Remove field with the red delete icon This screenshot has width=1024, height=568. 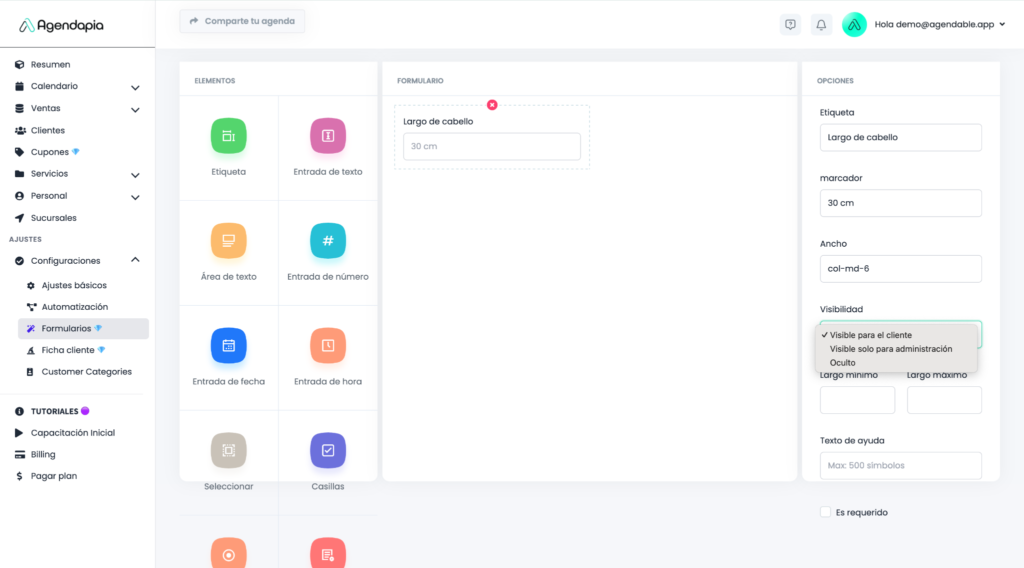[492, 105]
